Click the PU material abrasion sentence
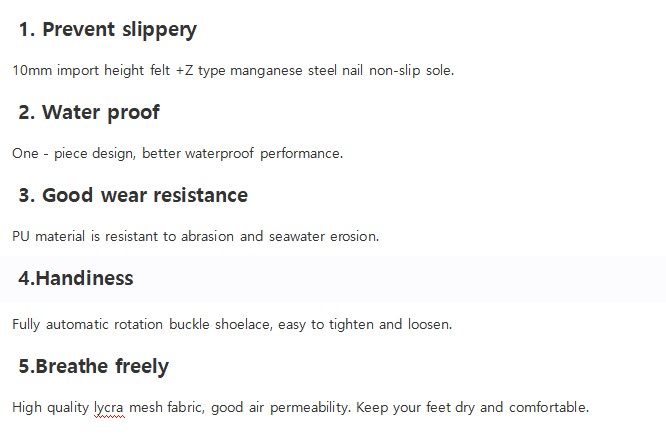666x442 pixels. coord(195,237)
